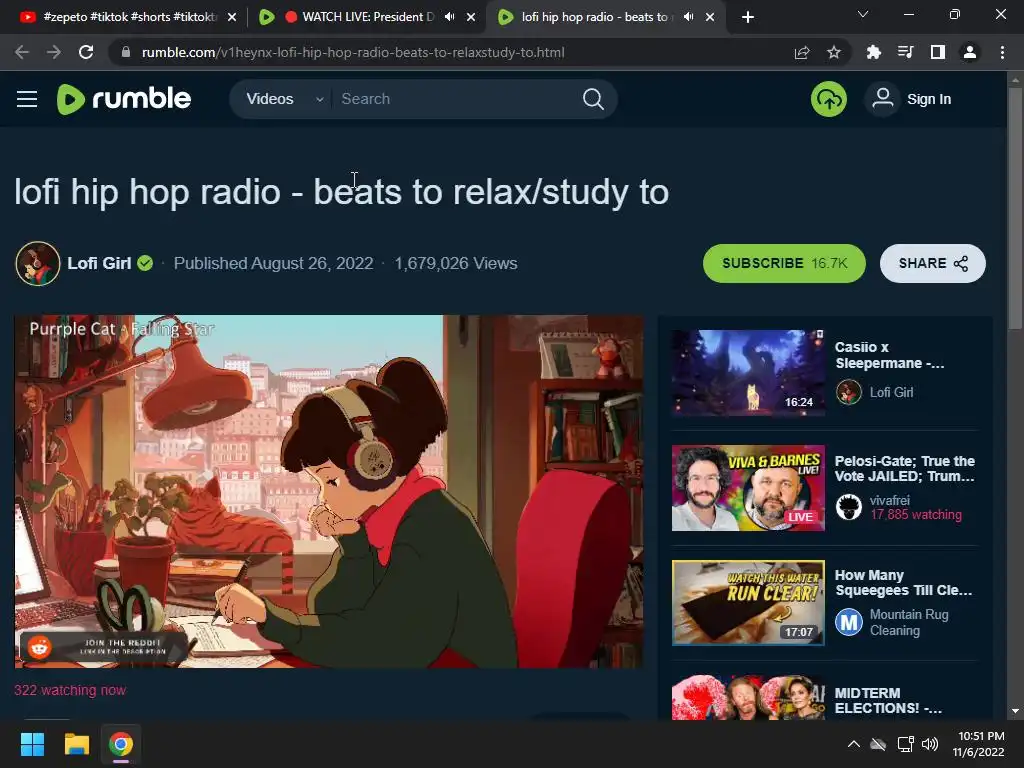Click the Subscribe 16.7K button

784,263
